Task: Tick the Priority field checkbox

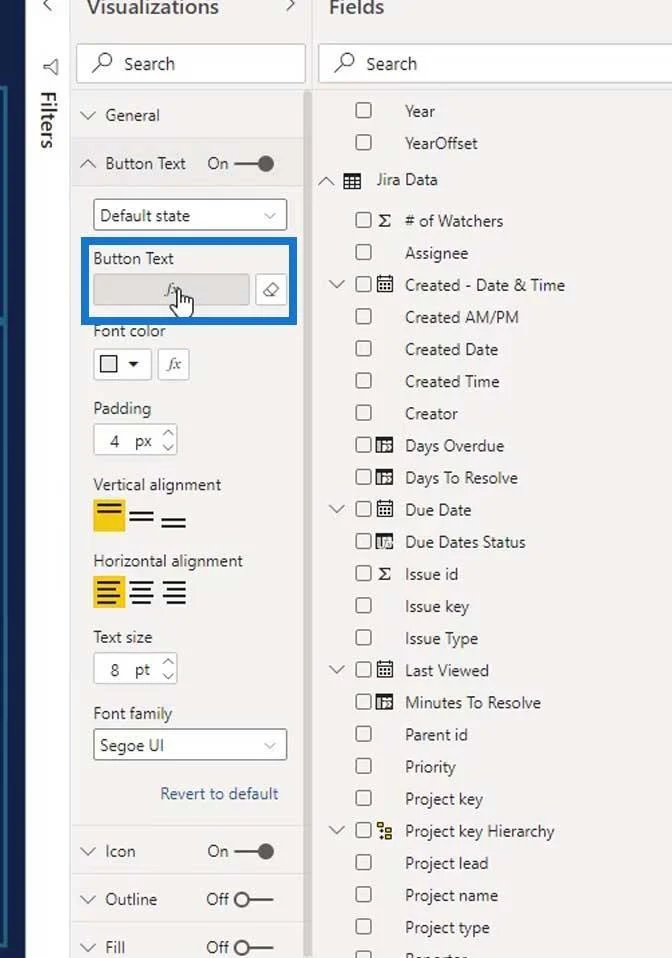Action: [363, 766]
